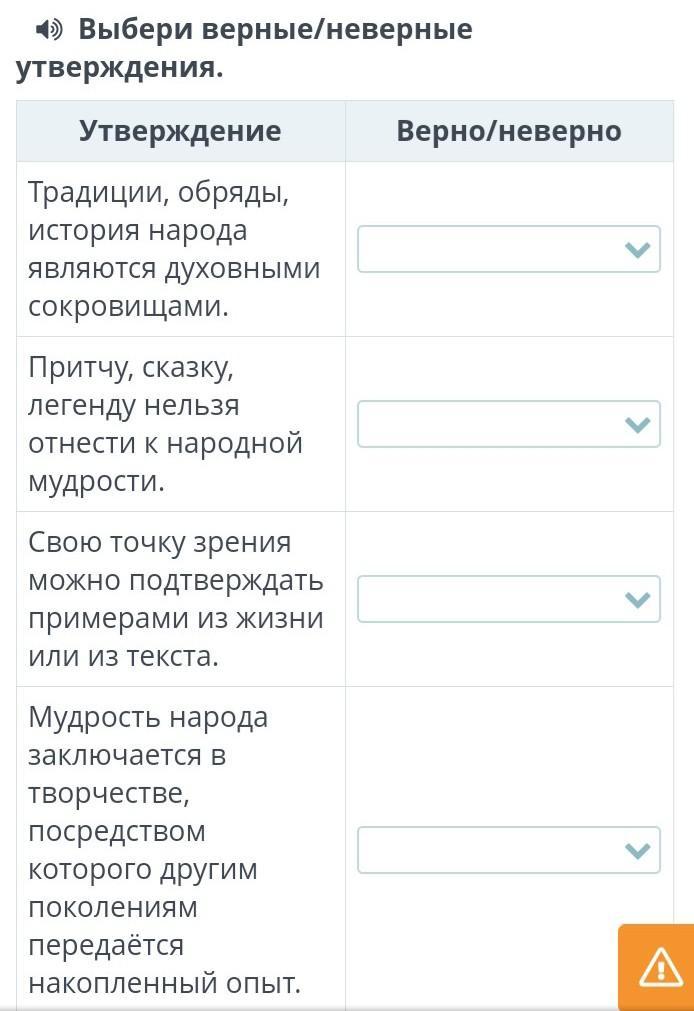694x1011 pixels.
Task: Click the words 'накопленный опыт' in the last statement
Action: [x=164, y=983]
